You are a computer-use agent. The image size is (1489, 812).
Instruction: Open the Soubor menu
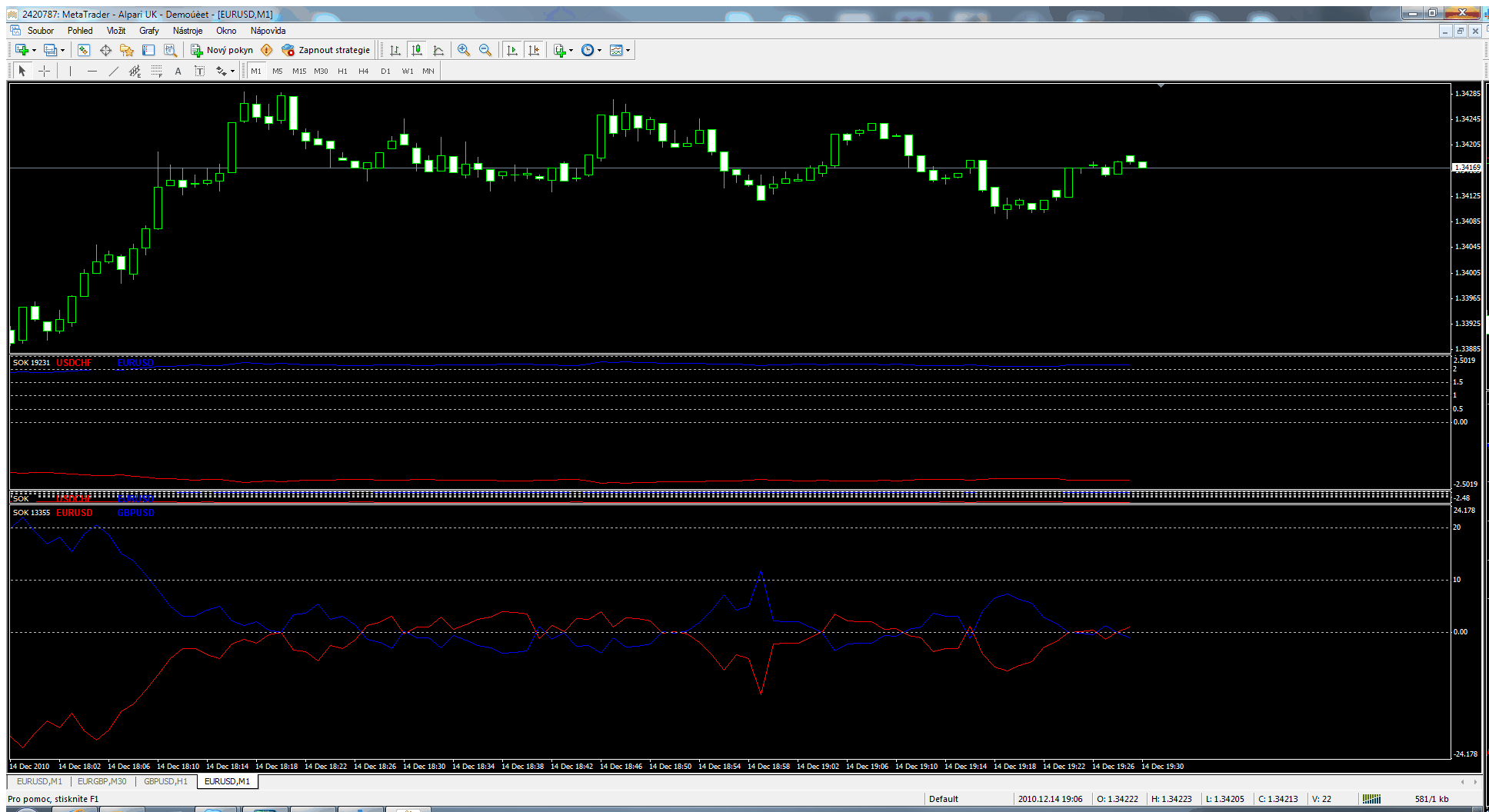(x=41, y=31)
